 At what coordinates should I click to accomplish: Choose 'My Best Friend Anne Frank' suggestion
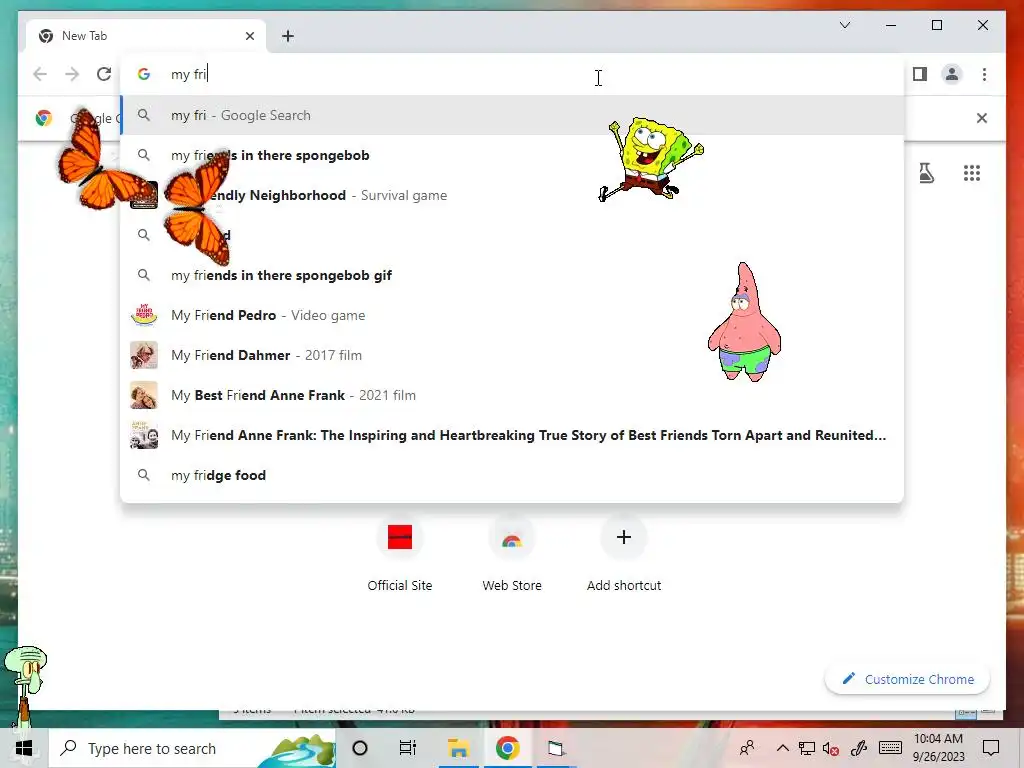pos(513,395)
